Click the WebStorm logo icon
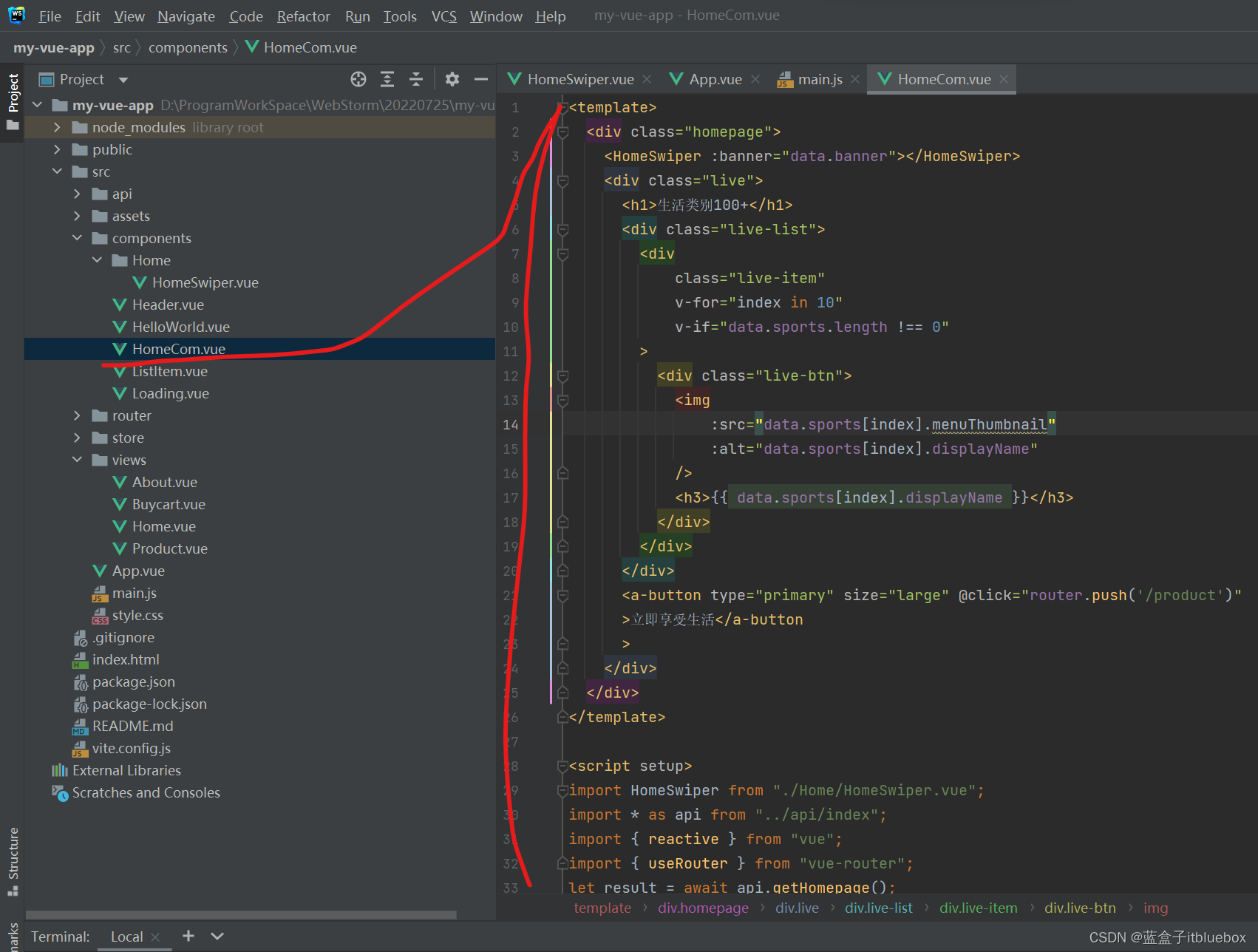Viewport: 1258px width, 952px height. coord(16,16)
